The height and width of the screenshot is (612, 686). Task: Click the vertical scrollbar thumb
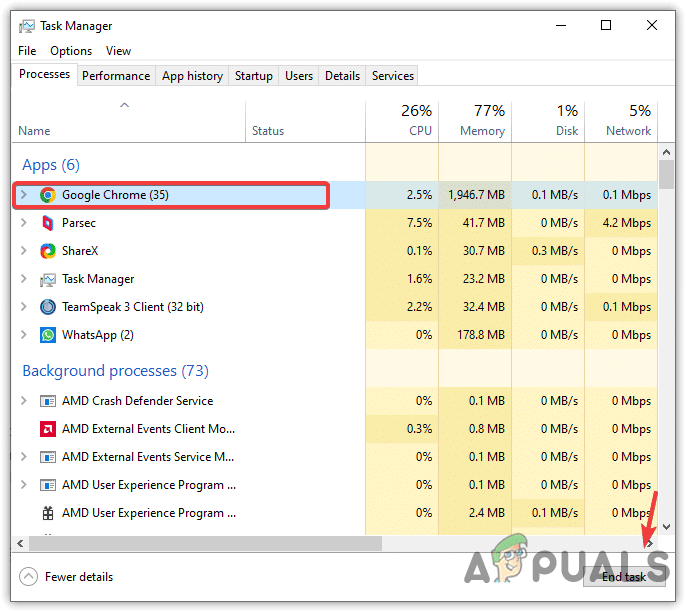(666, 175)
